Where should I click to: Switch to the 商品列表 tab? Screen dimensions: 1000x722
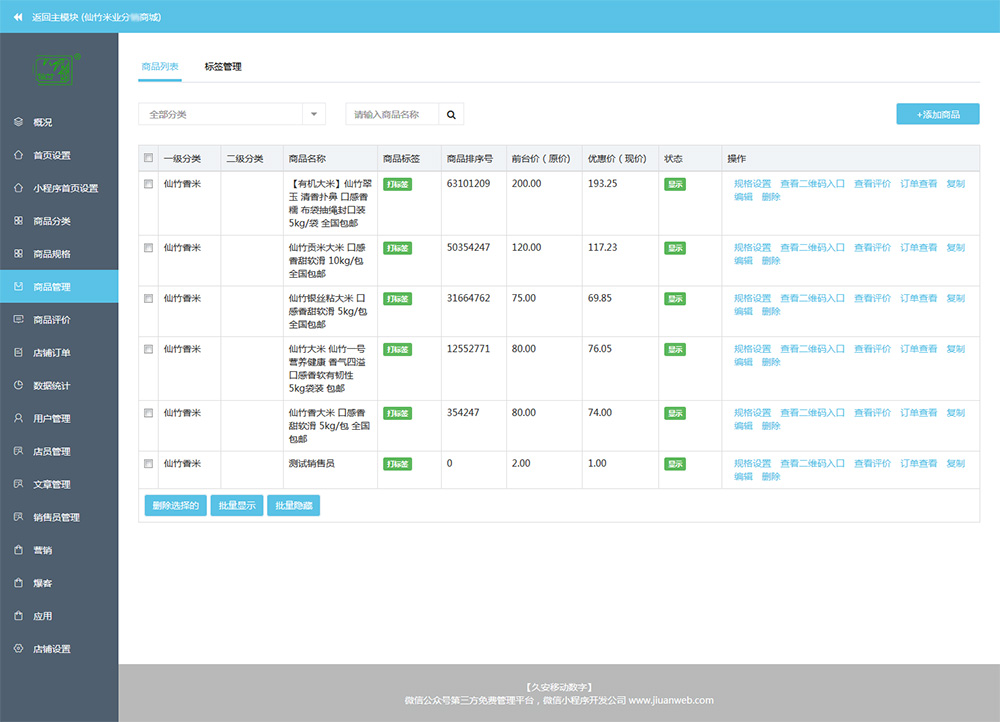pyautogui.click(x=160, y=66)
